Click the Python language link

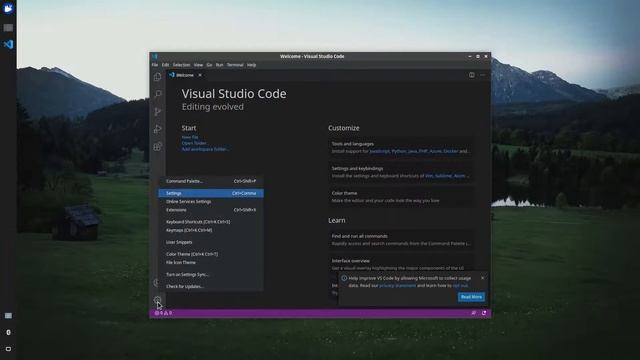399,151
